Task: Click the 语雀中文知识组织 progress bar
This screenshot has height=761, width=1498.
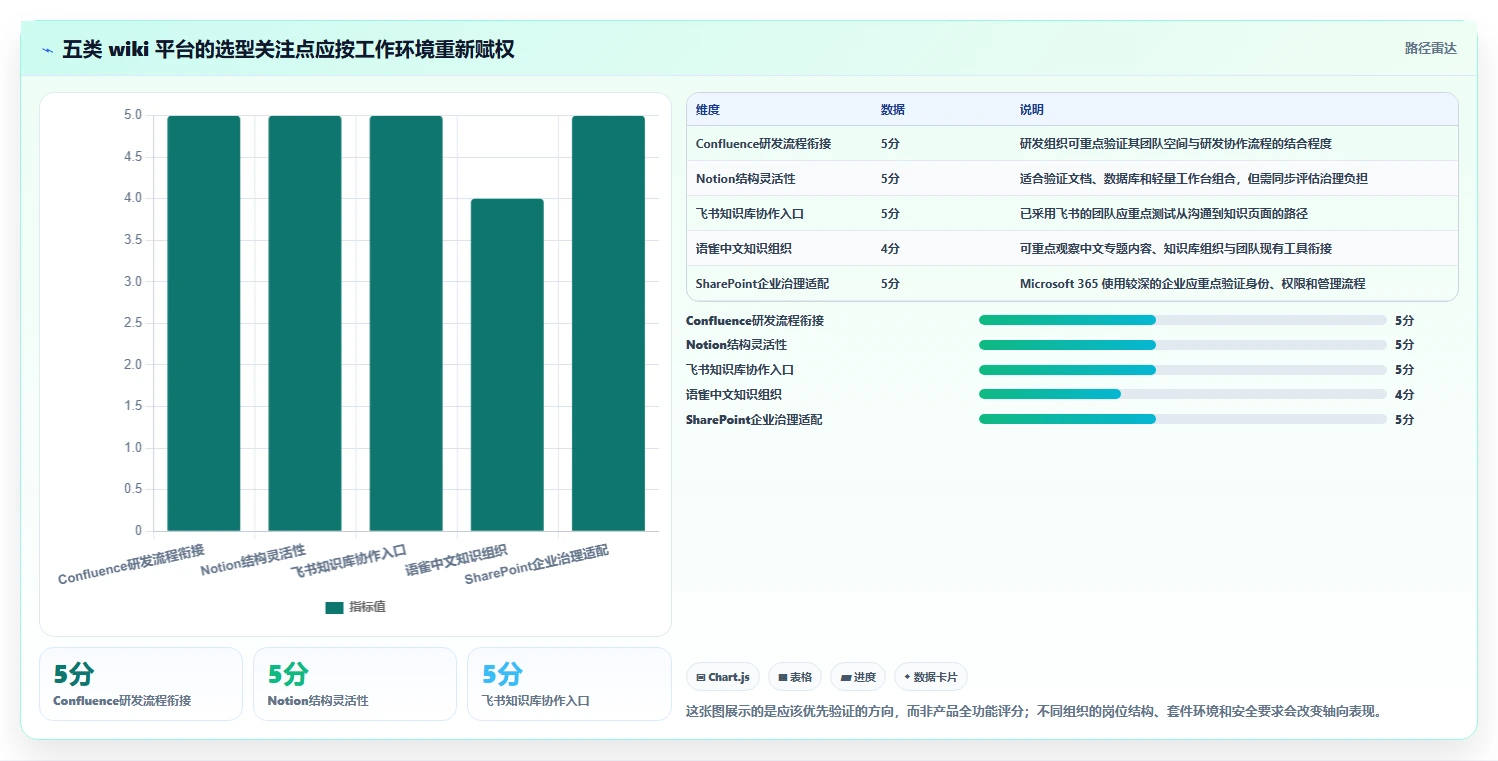Action: (1183, 394)
